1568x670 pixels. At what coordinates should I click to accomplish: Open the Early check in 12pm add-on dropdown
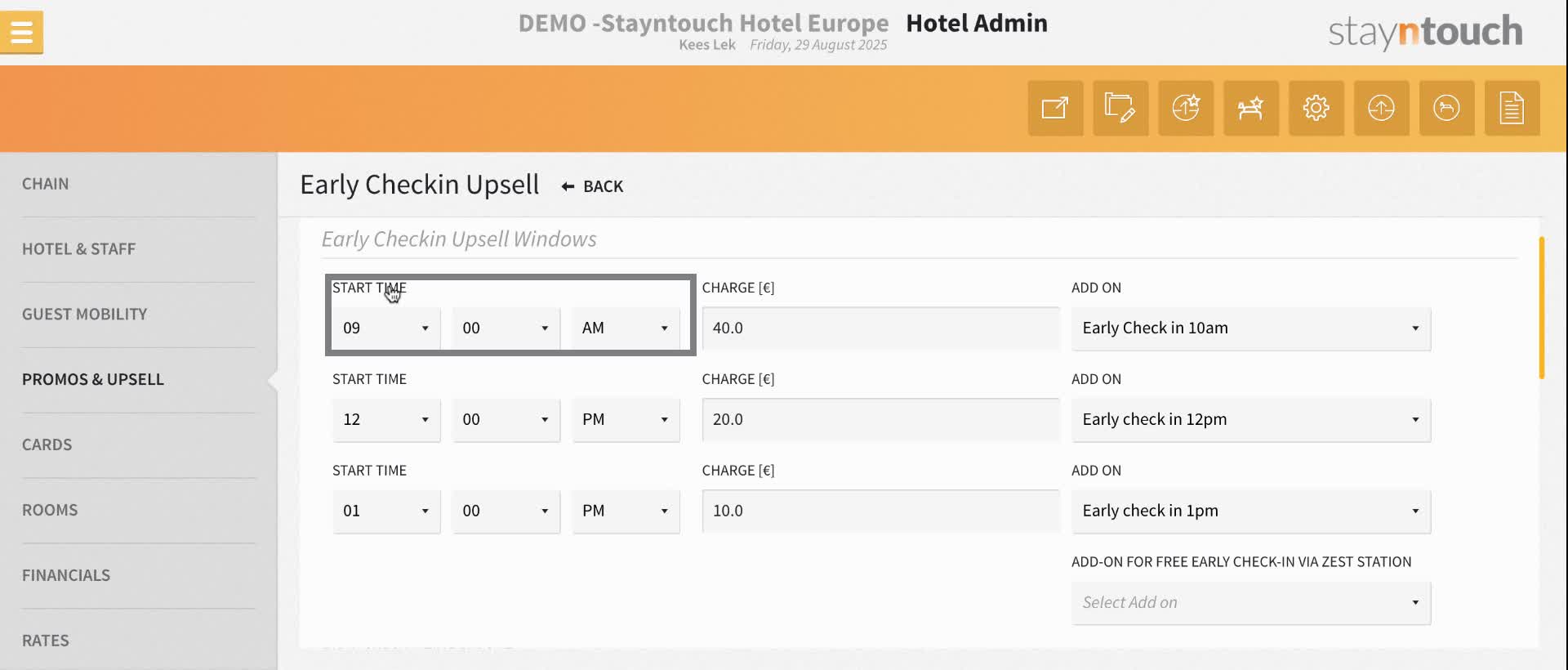pyautogui.click(x=1251, y=420)
